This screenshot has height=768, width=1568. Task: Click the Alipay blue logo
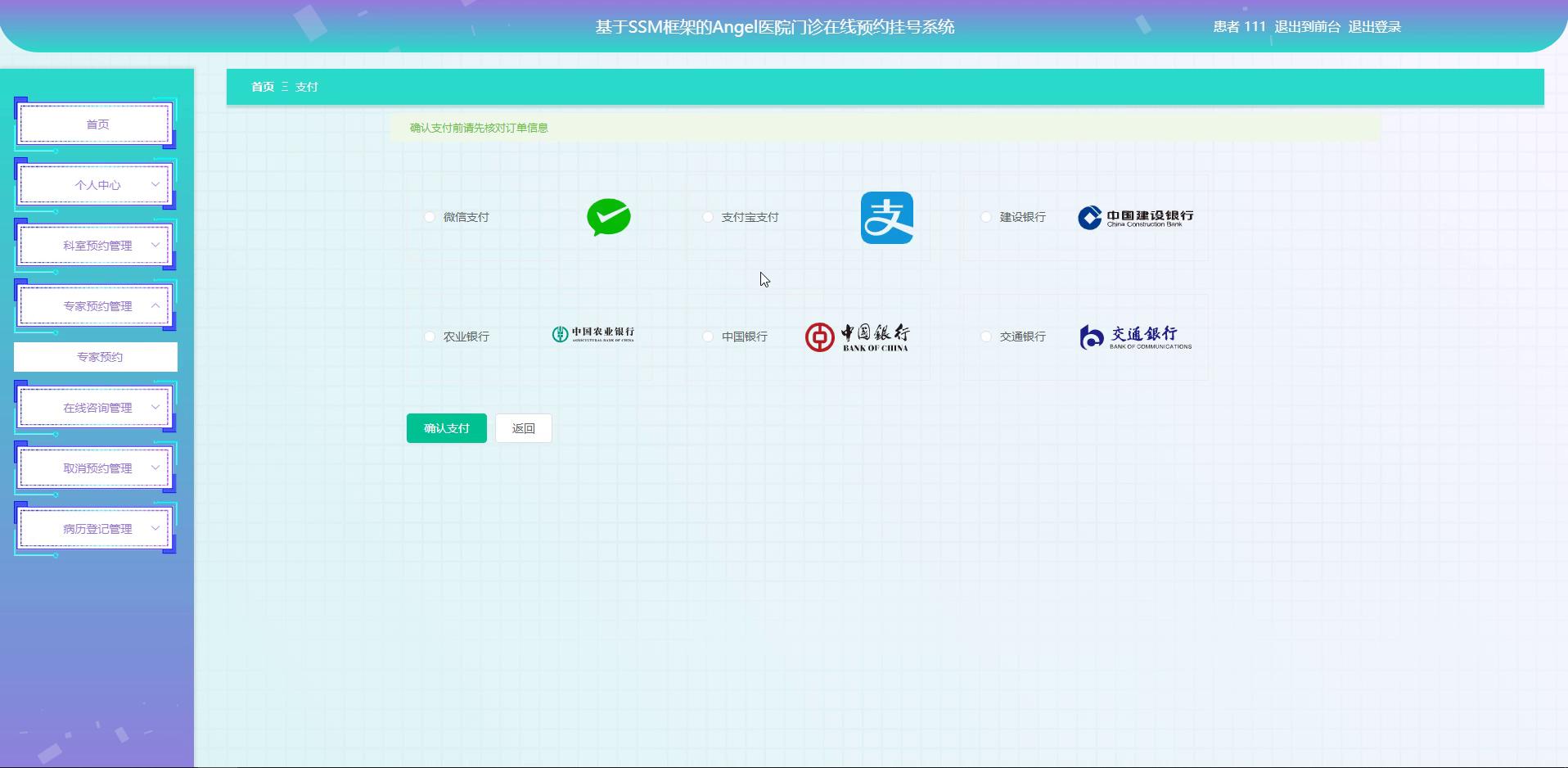tap(887, 218)
